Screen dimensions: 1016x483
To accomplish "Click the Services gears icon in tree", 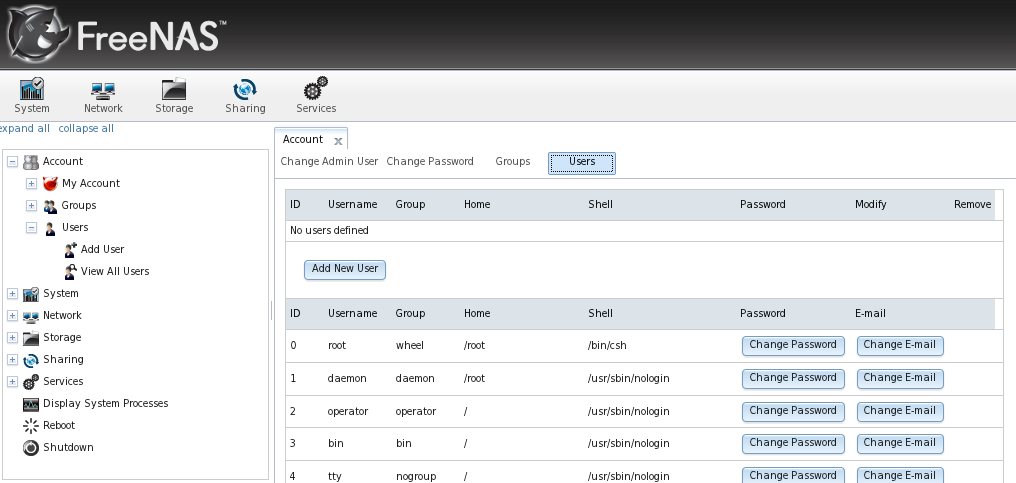I will point(30,382).
